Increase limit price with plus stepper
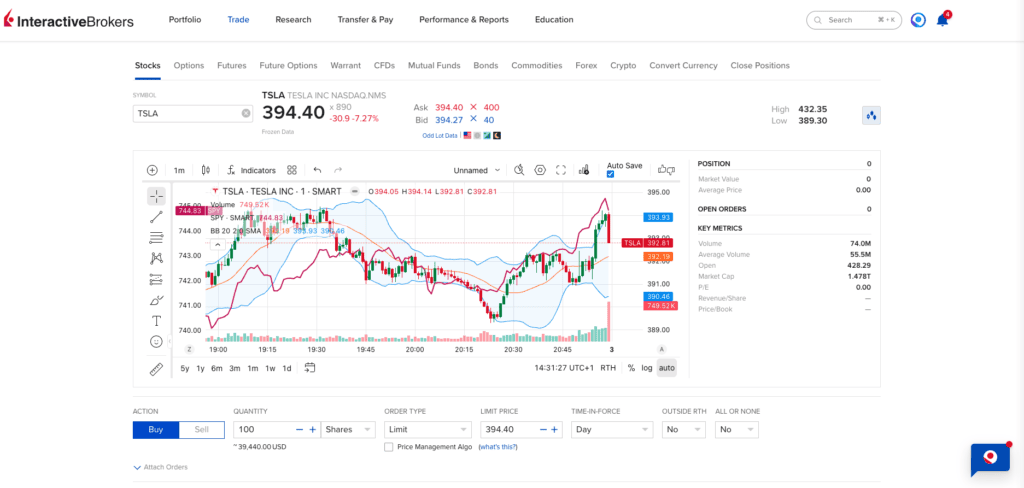This screenshot has width=1024, height=488. click(x=554, y=429)
